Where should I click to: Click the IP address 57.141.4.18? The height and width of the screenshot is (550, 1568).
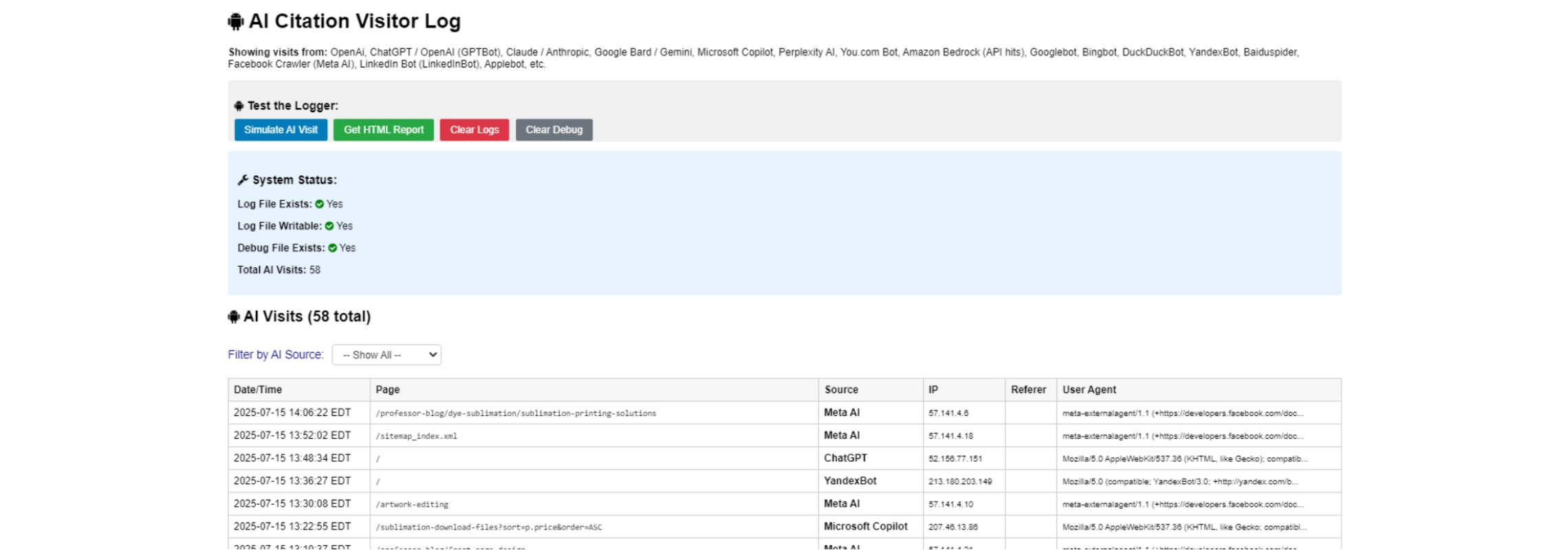(x=950, y=436)
